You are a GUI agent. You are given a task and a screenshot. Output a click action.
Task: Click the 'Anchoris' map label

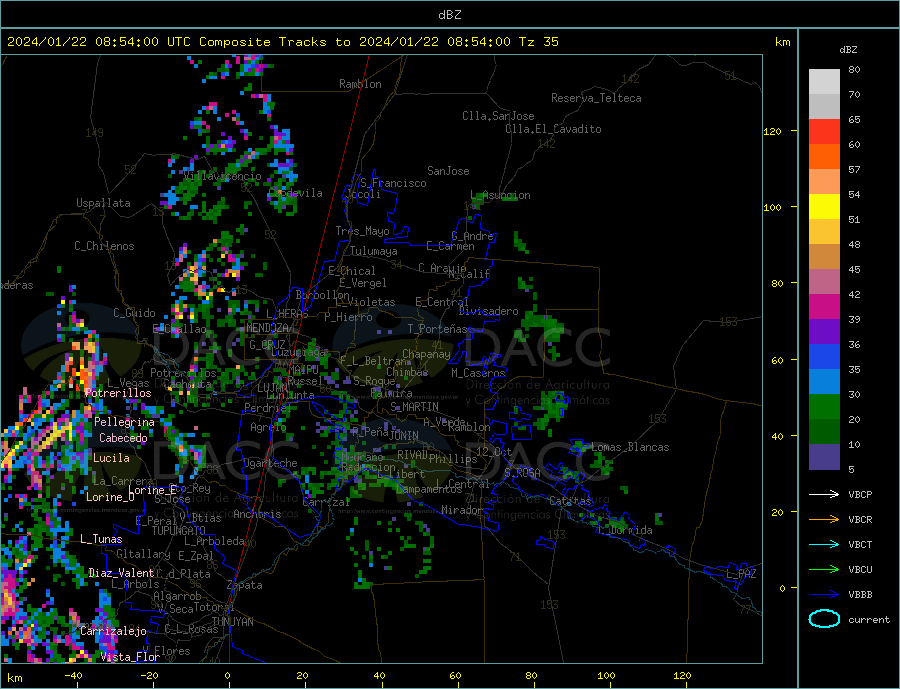coord(257,514)
